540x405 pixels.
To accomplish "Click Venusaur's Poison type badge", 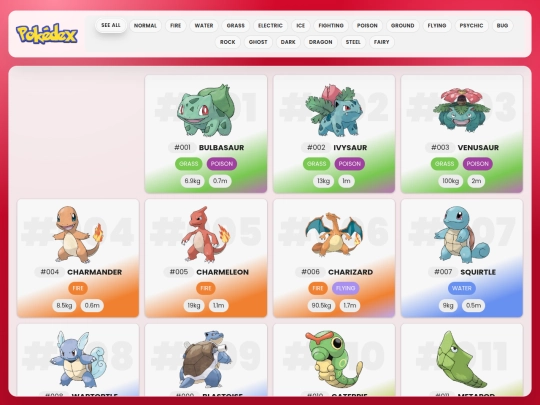I will pyautogui.click(x=478, y=164).
